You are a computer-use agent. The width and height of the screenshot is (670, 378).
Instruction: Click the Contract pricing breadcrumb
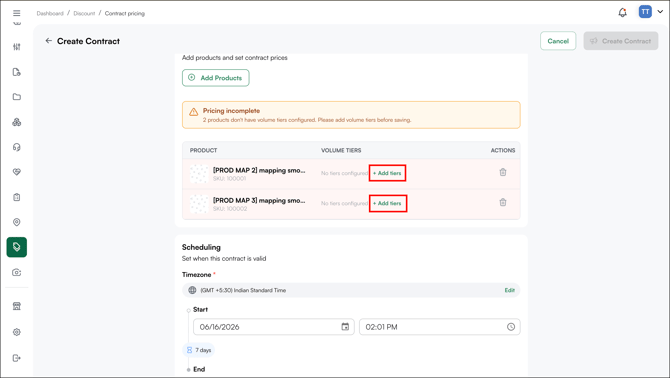pyautogui.click(x=125, y=13)
